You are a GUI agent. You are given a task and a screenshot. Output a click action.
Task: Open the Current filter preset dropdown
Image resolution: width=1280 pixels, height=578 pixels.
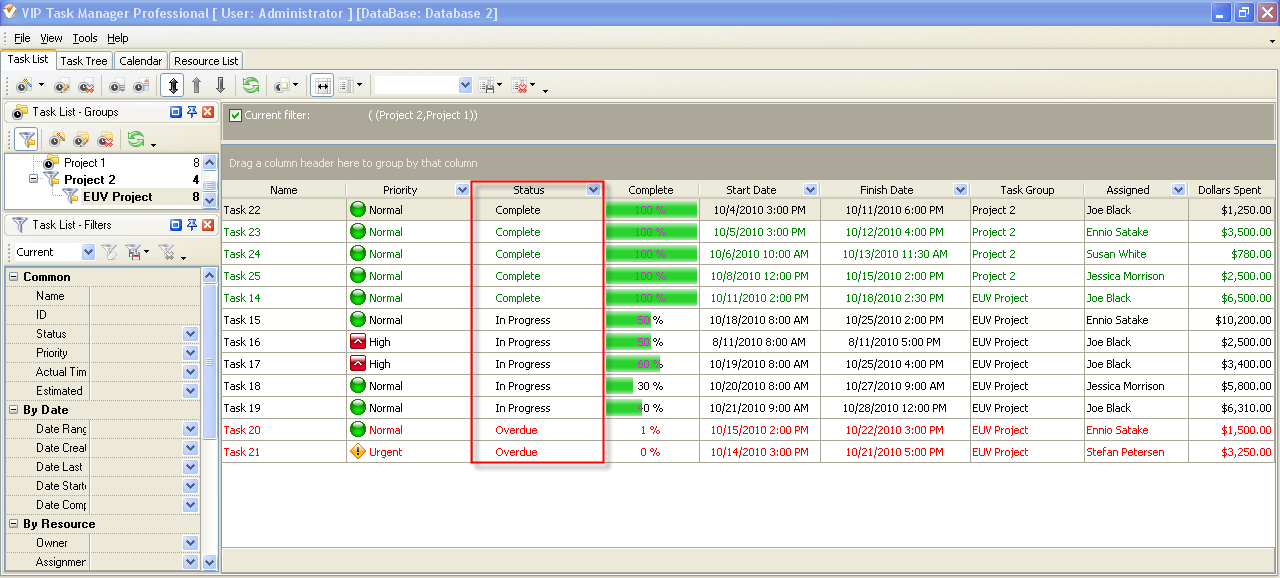(x=88, y=253)
